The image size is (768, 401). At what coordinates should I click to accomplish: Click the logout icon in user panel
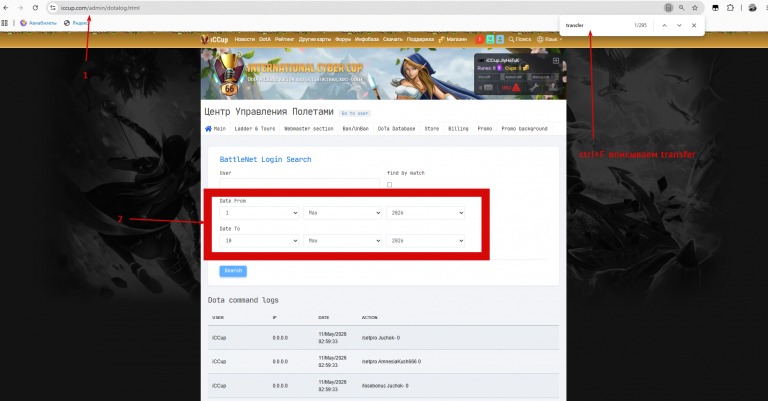coord(555,61)
